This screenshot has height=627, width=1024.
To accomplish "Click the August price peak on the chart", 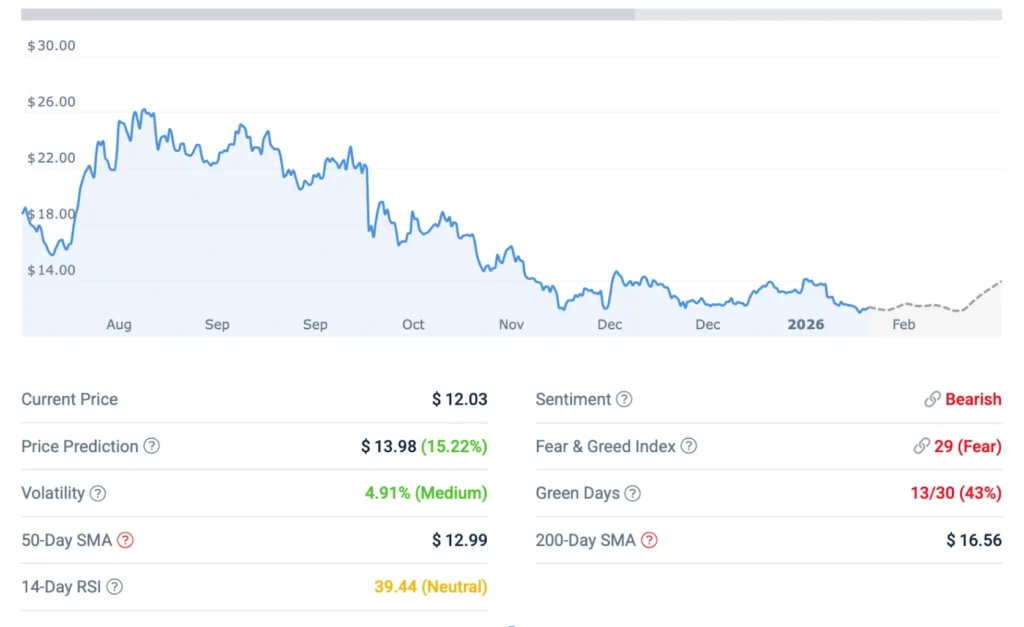I will click(x=143, y=110).
